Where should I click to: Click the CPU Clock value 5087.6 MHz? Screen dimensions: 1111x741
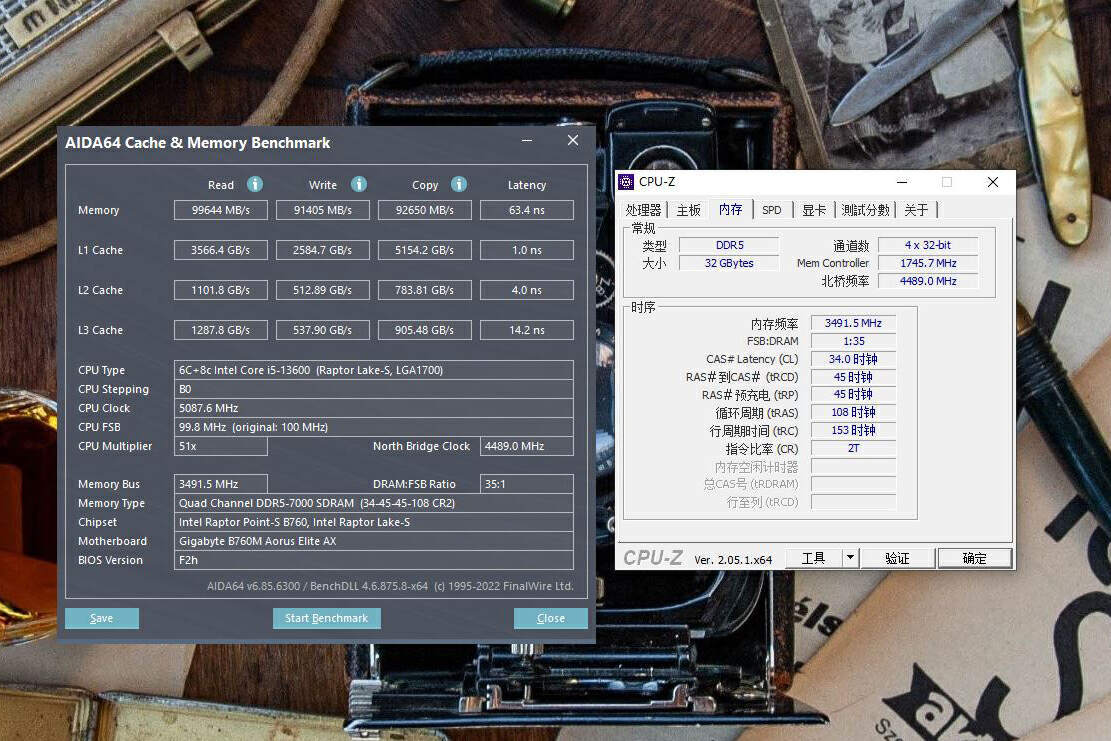click(x=373, y=408)
